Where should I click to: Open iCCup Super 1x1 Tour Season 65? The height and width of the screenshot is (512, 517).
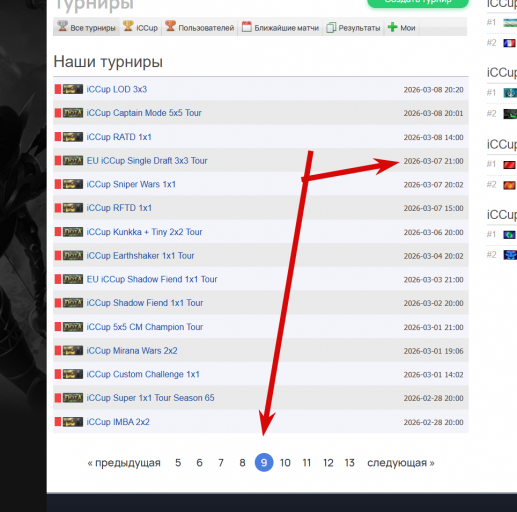click(x=150, y=398)
